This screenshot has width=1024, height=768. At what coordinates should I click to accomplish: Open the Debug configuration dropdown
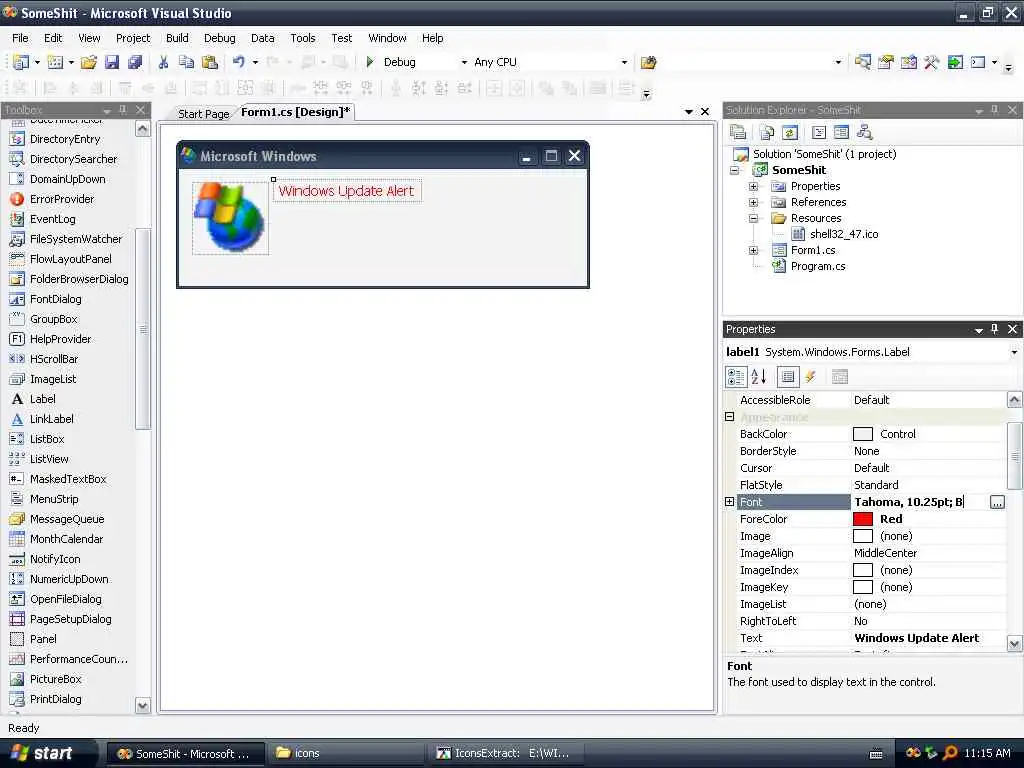click(464, 62)
